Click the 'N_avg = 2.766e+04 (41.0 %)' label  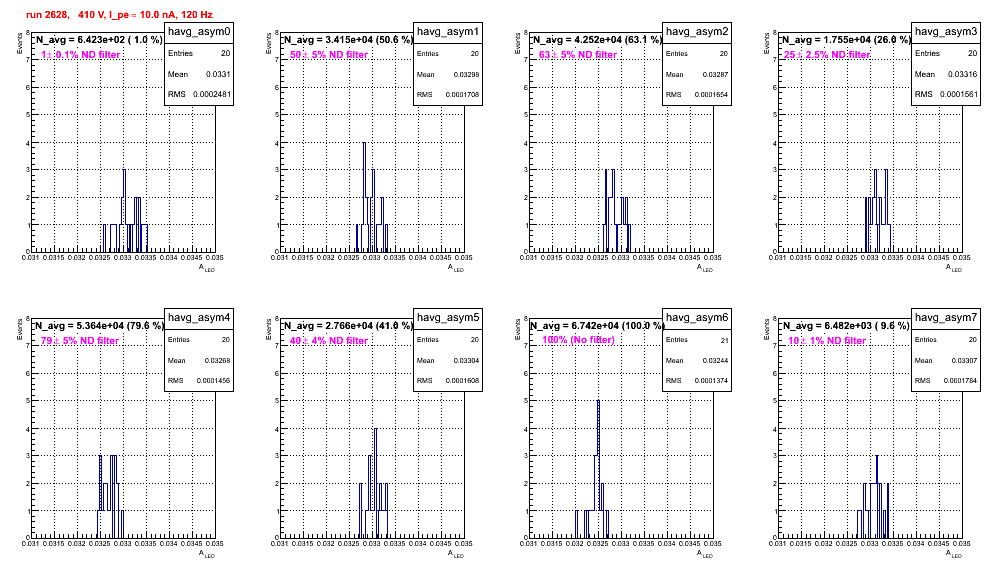tap(348, 325)
